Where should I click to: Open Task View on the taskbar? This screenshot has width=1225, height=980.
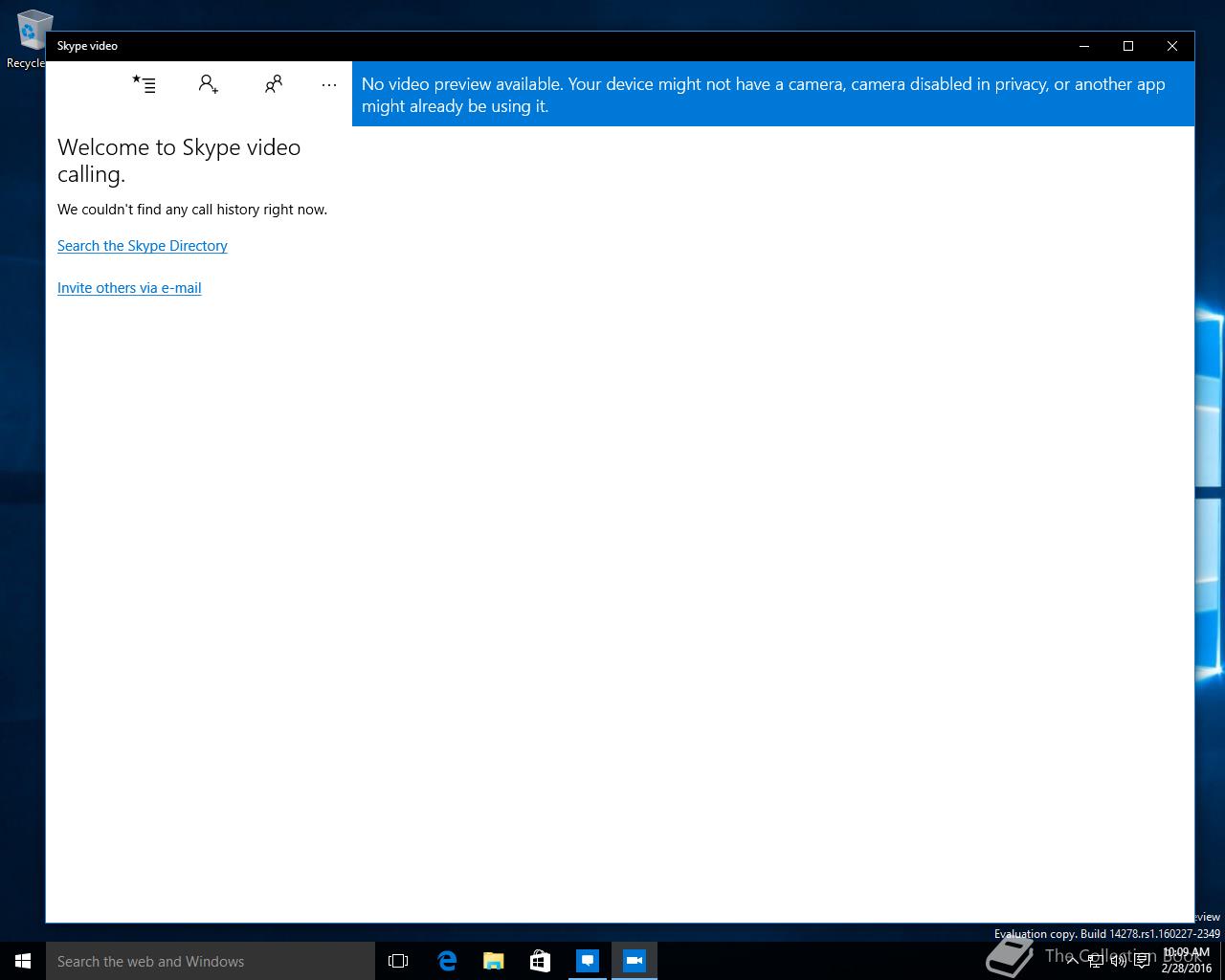[x=398, y=961]
